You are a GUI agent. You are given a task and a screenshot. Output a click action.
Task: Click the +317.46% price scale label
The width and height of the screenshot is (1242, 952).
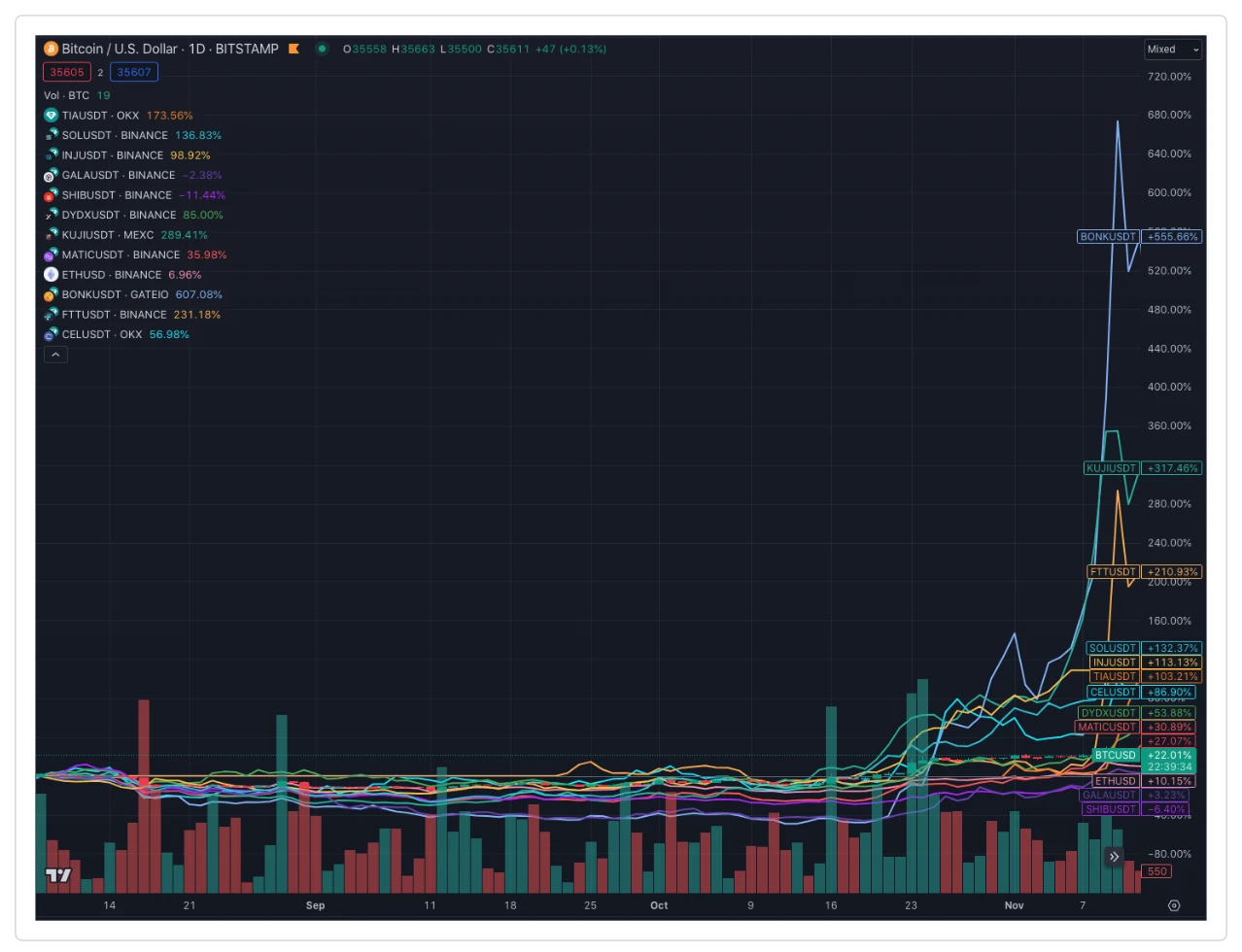(x=1172, y=468)
